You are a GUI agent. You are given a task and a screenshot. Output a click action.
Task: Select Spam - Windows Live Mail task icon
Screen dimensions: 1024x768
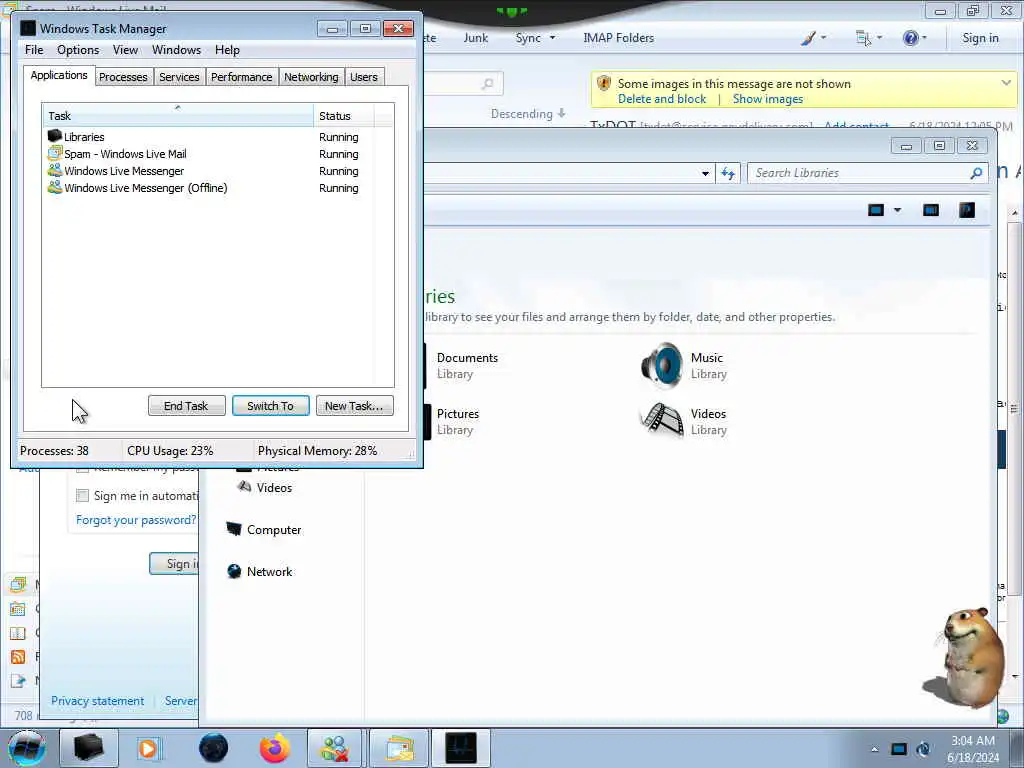(x=55, y=153)
